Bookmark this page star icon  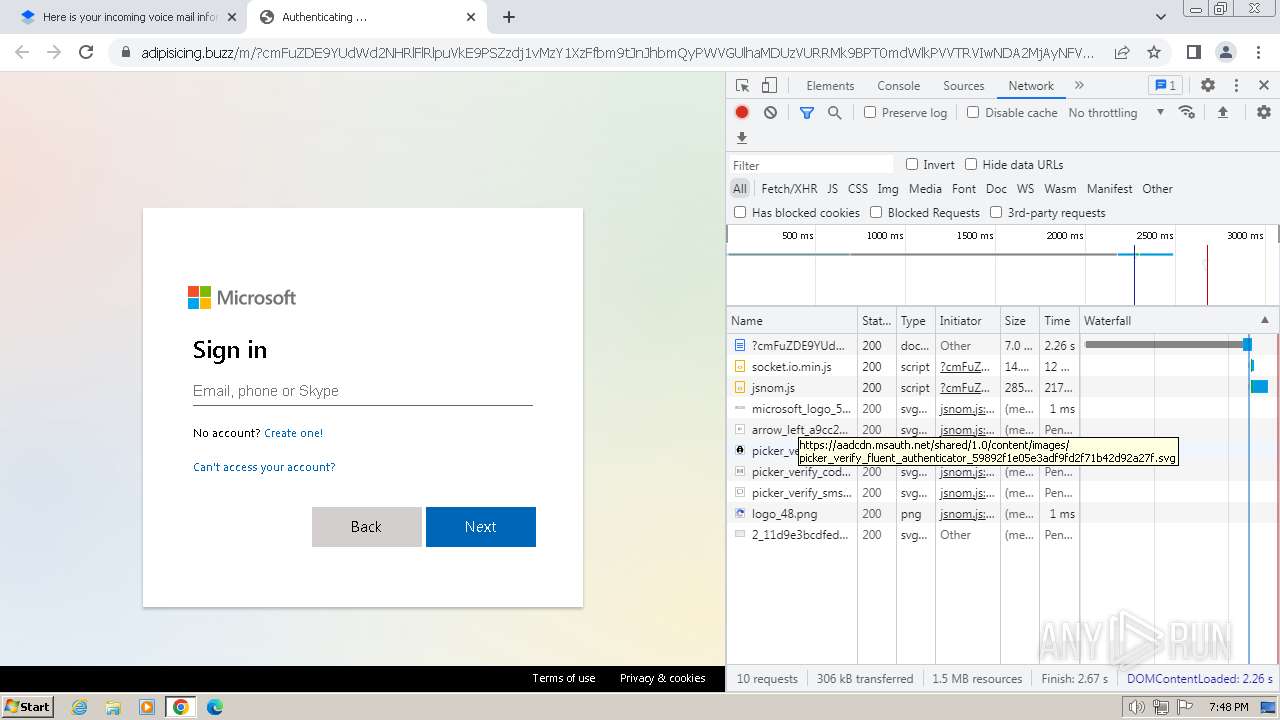[1154, 52]
